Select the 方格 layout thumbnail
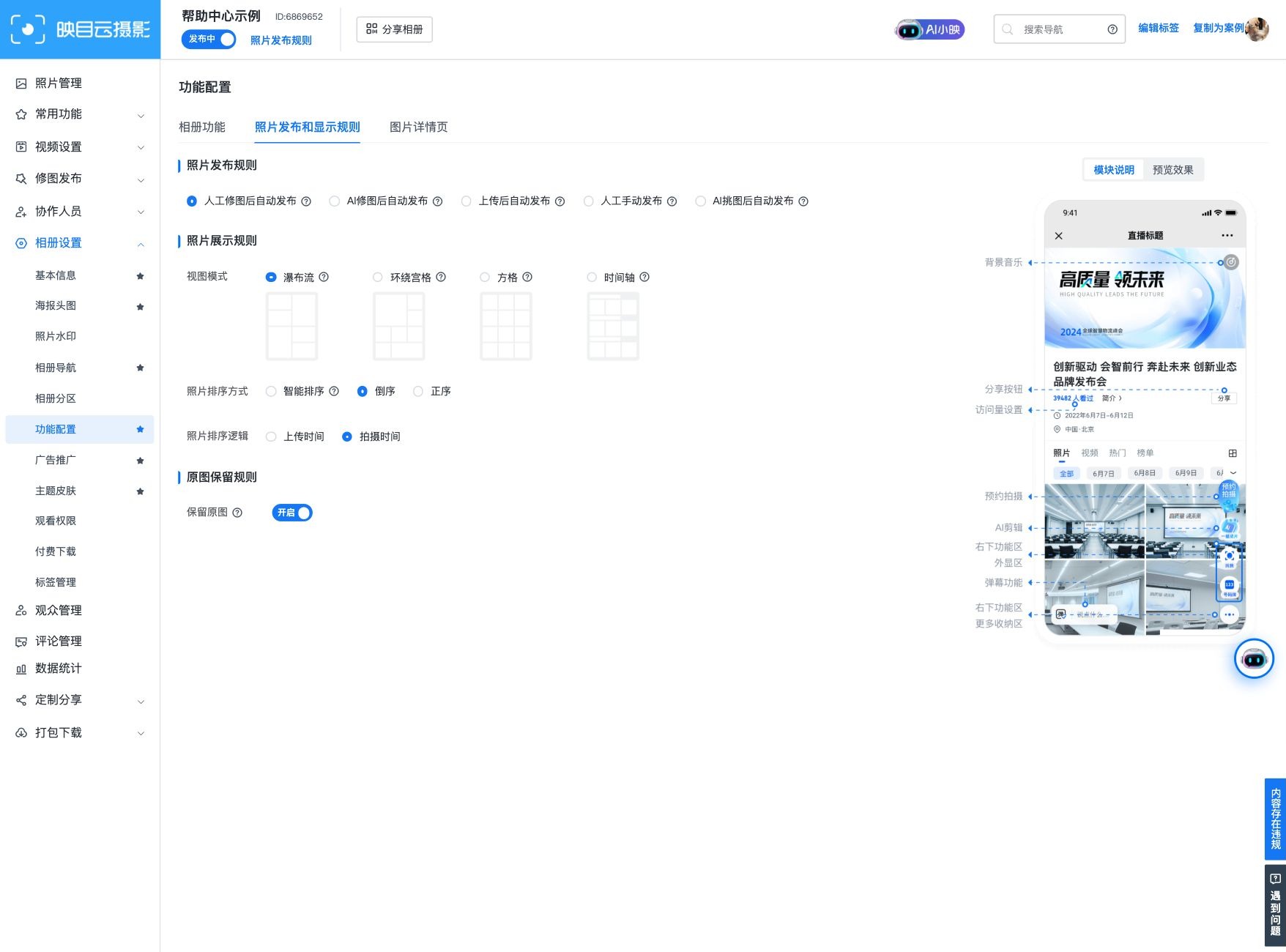 click(506, 326)
